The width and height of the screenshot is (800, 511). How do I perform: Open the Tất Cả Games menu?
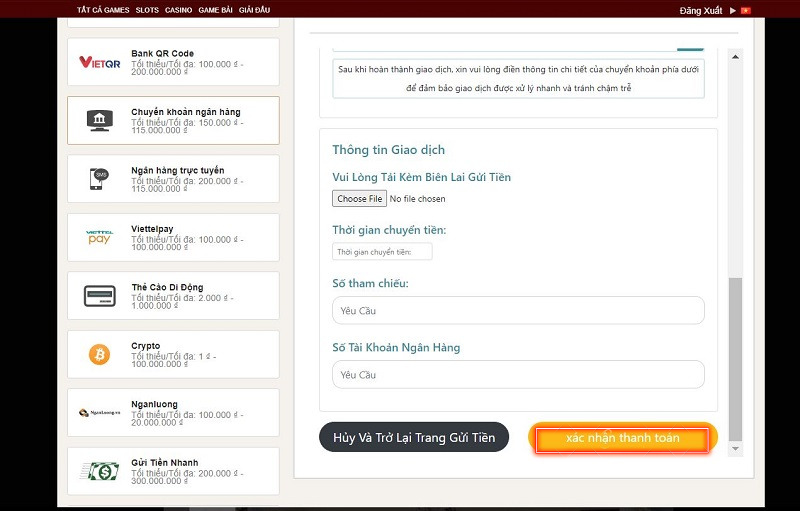[103, 9]
